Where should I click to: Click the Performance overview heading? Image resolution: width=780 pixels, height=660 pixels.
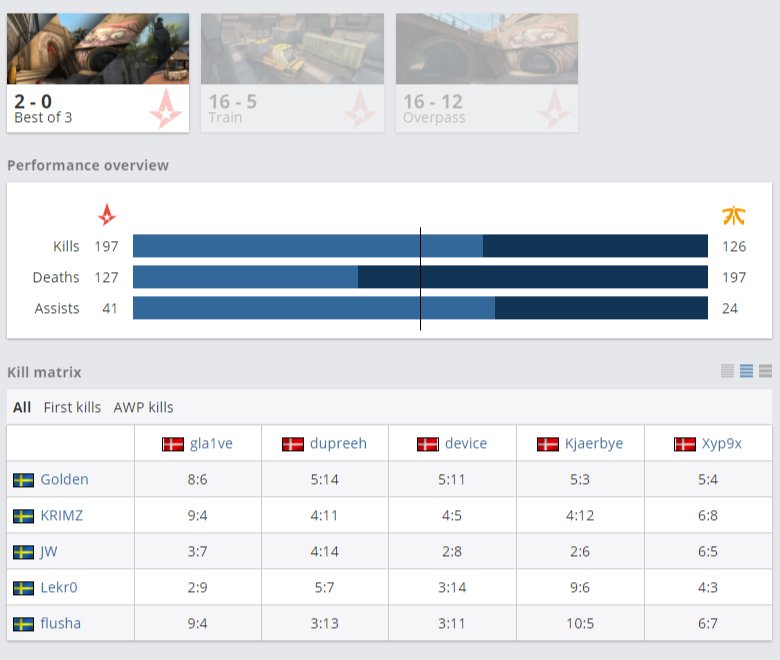point(88,165)
